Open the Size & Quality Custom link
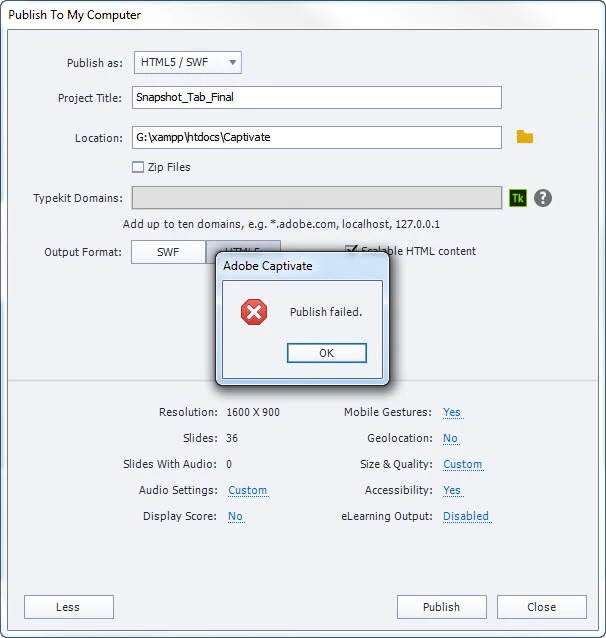This screenshot has width=606, height=638. point(462,464)
